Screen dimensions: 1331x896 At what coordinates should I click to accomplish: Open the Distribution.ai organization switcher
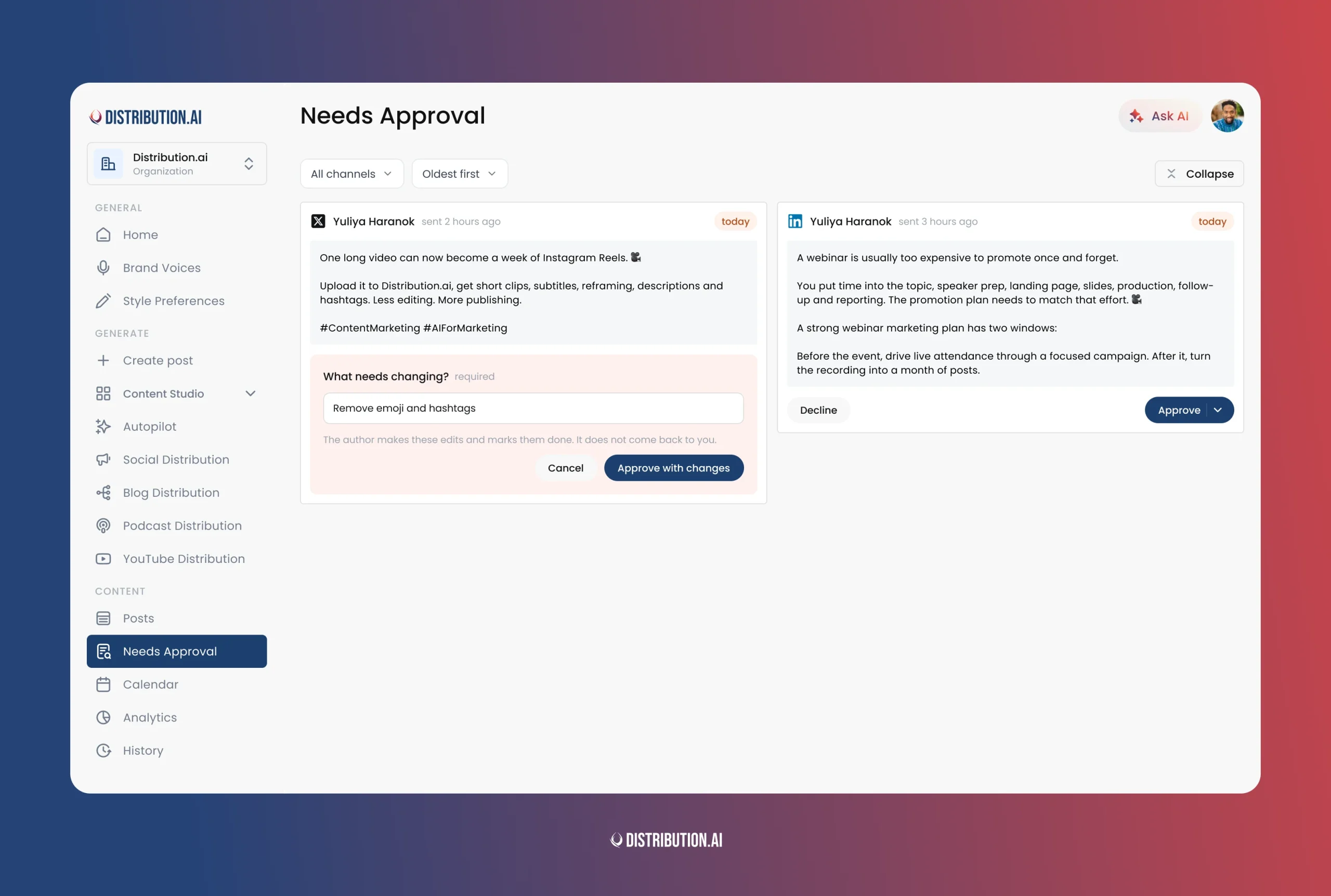(x=177, y=164)
